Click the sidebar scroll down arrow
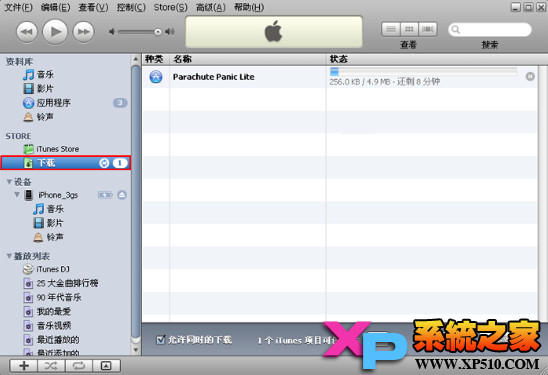This screenshot has height=375, width=548. pyautogui.click(x=136, y=350)
